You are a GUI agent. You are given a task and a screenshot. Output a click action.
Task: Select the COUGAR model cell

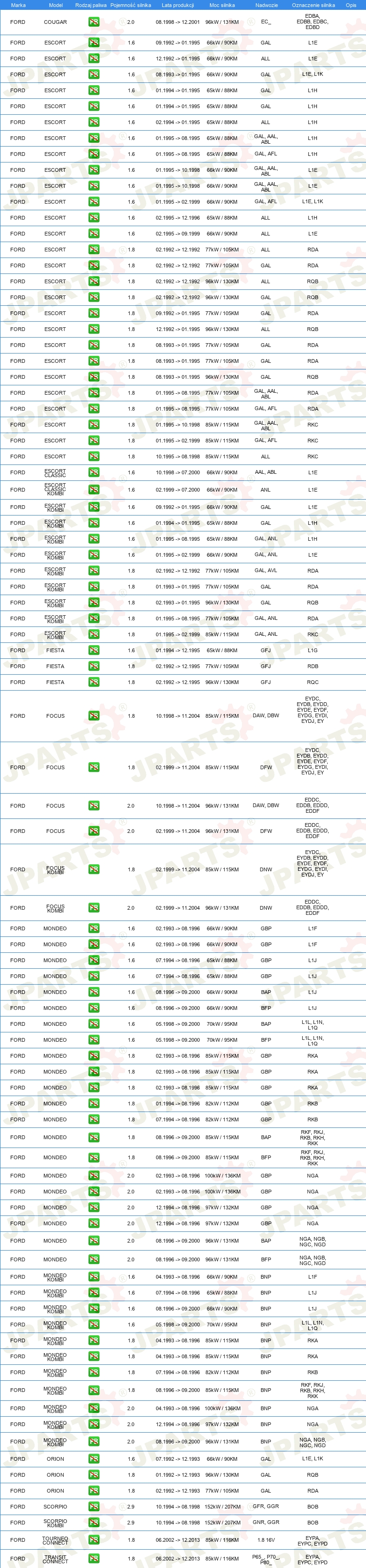(55, 22)
